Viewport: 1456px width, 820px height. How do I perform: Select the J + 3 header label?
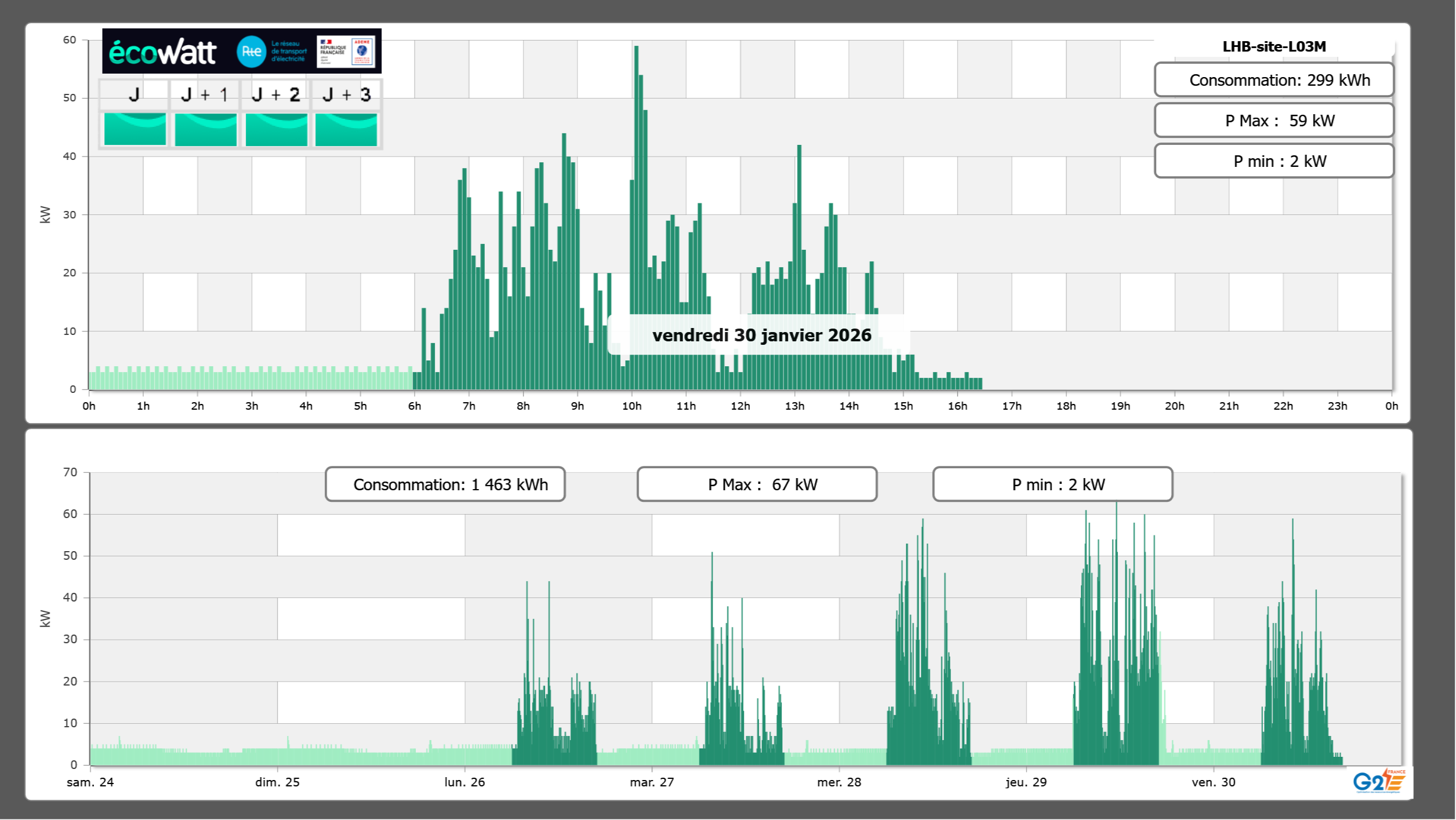point(346,94)
